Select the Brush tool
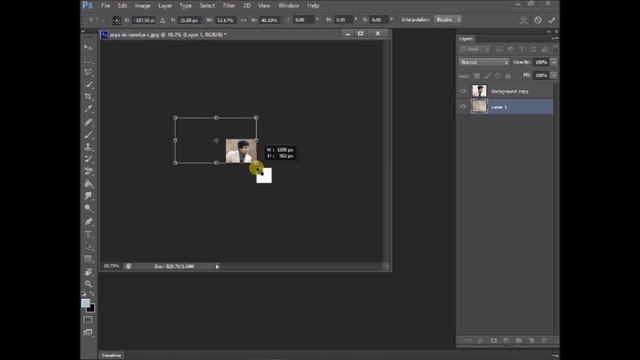 [88, 134]
